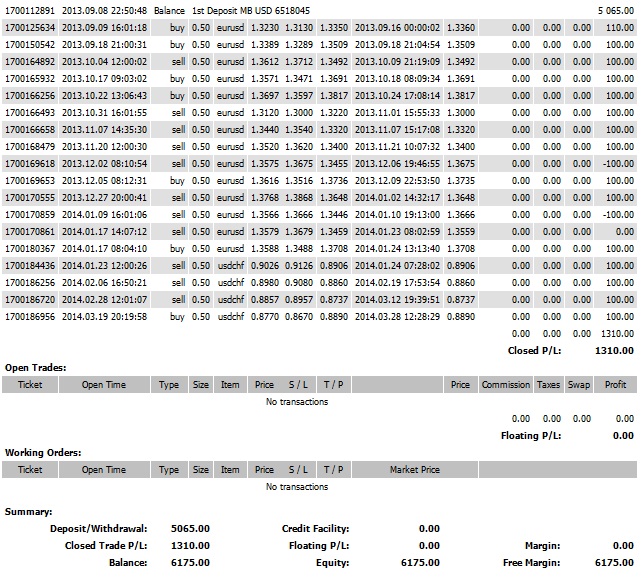Select ticket 1700169653

tap(30, 181)
